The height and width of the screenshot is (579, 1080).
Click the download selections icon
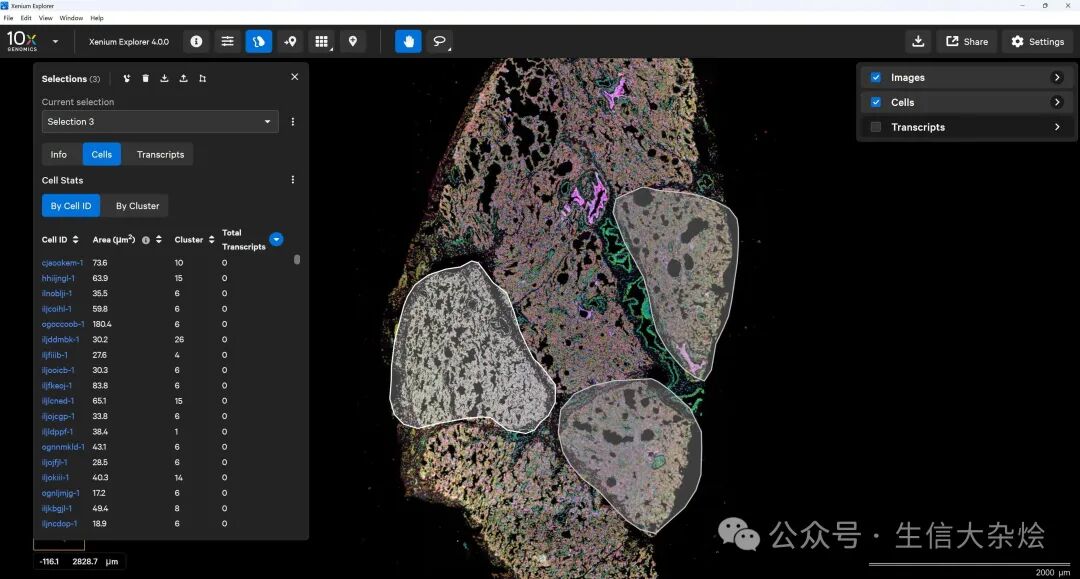[164, 78]
